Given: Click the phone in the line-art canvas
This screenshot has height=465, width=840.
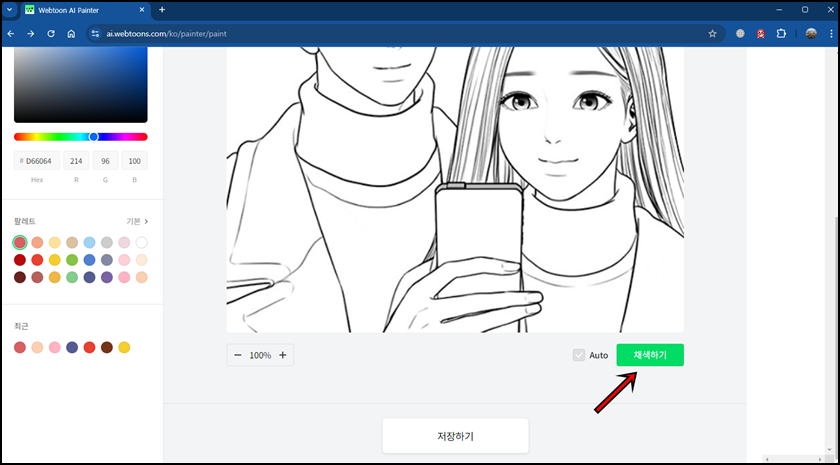Looking at the screenshot, I should click(478, 228).
